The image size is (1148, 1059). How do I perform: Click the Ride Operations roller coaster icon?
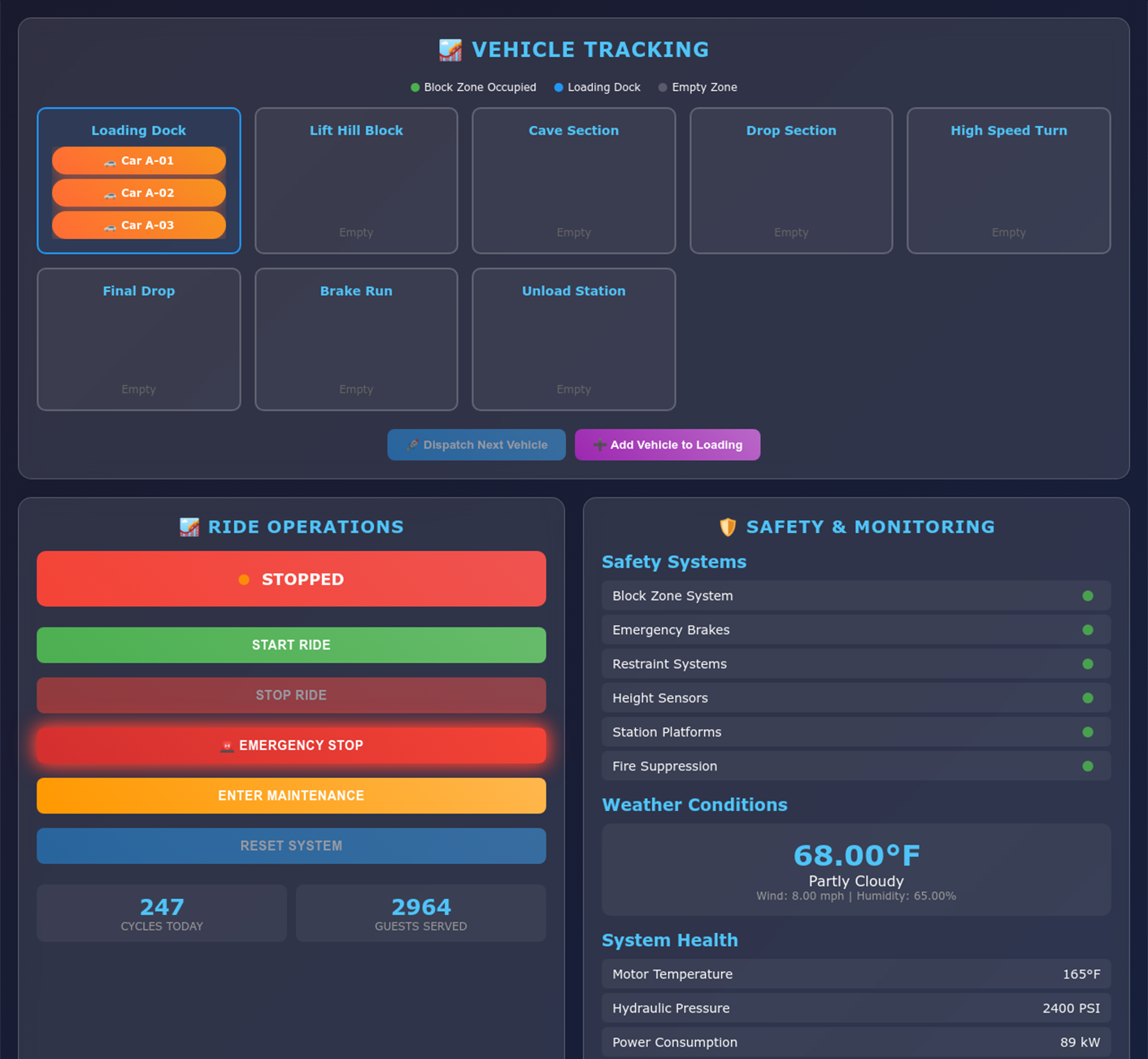point(189,527)
